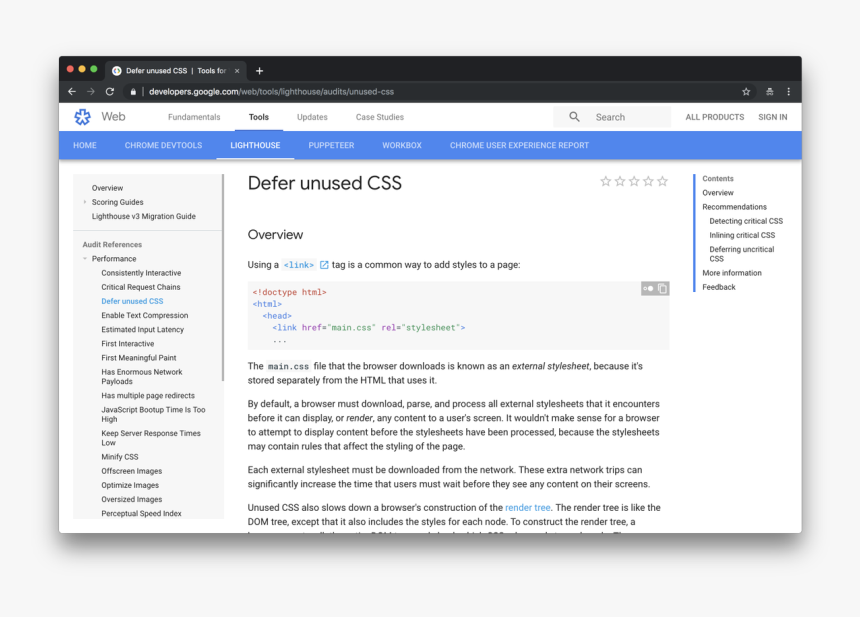Click the address bar URL

271,92
